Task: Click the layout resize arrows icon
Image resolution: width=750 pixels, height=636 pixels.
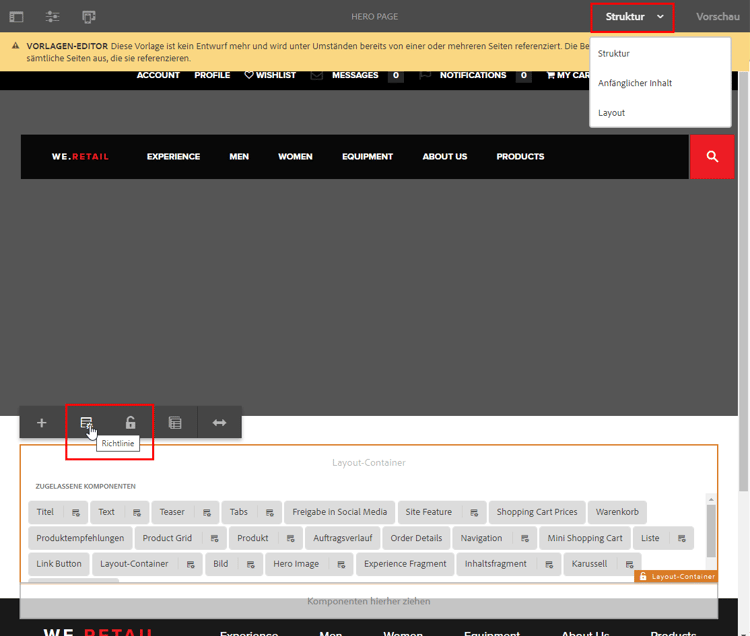Action: coord(220,423)
